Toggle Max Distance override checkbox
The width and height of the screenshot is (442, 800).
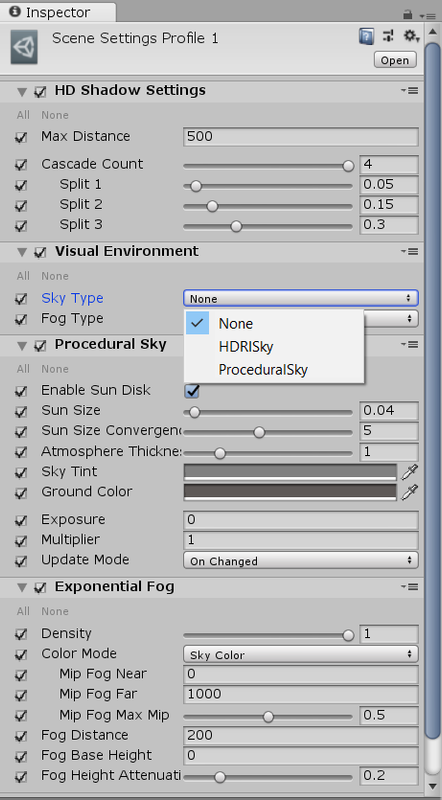(21, 137)
